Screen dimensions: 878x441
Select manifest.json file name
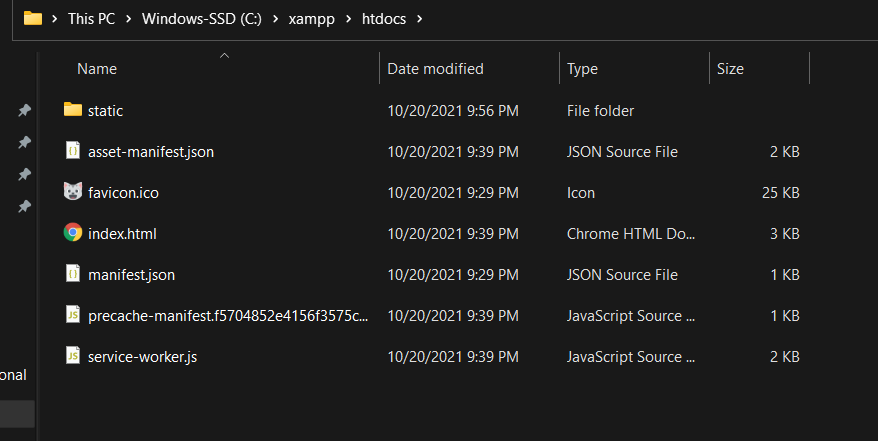point(131,275)
